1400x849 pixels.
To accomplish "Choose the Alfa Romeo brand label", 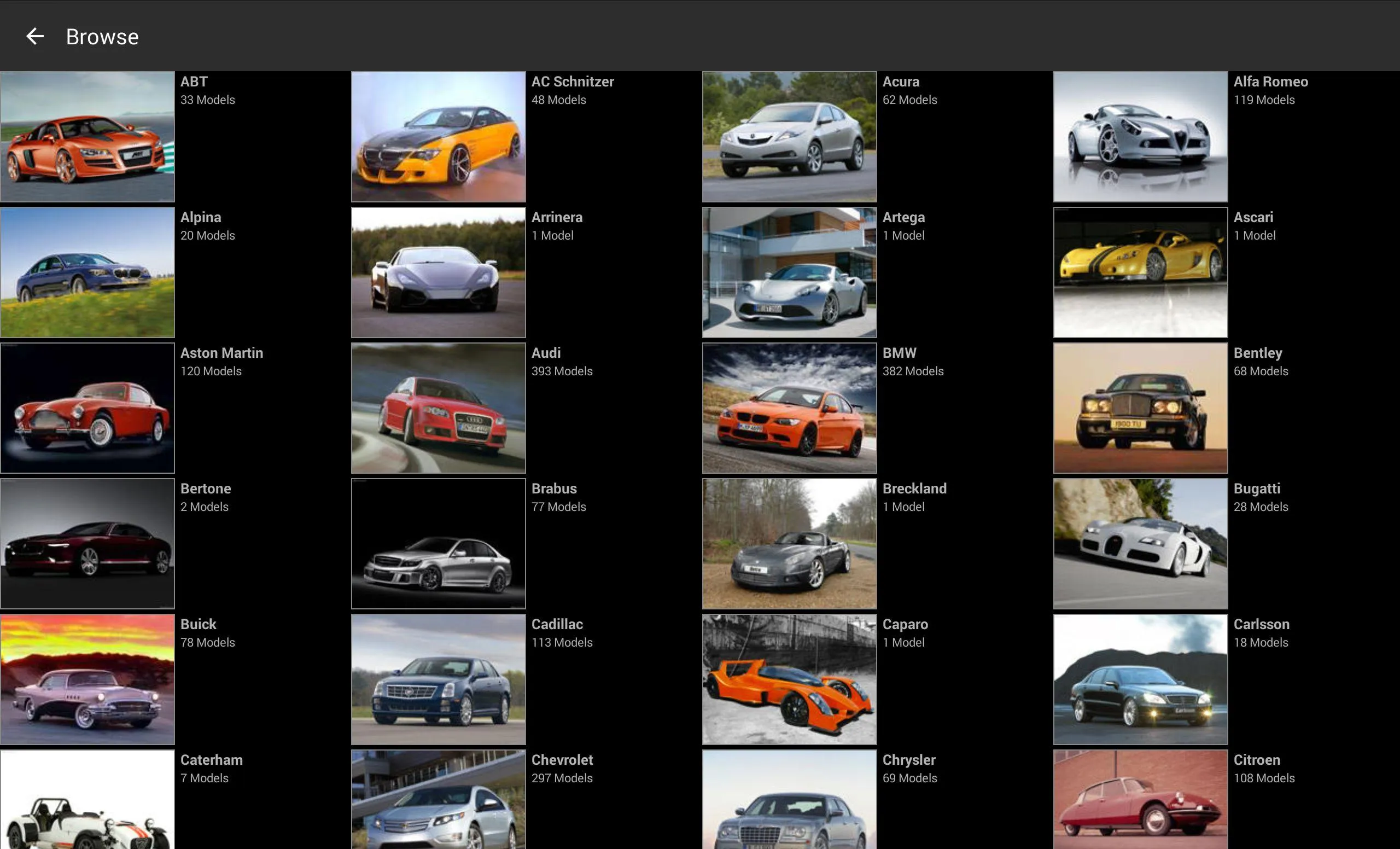I will pos(1271,82).
